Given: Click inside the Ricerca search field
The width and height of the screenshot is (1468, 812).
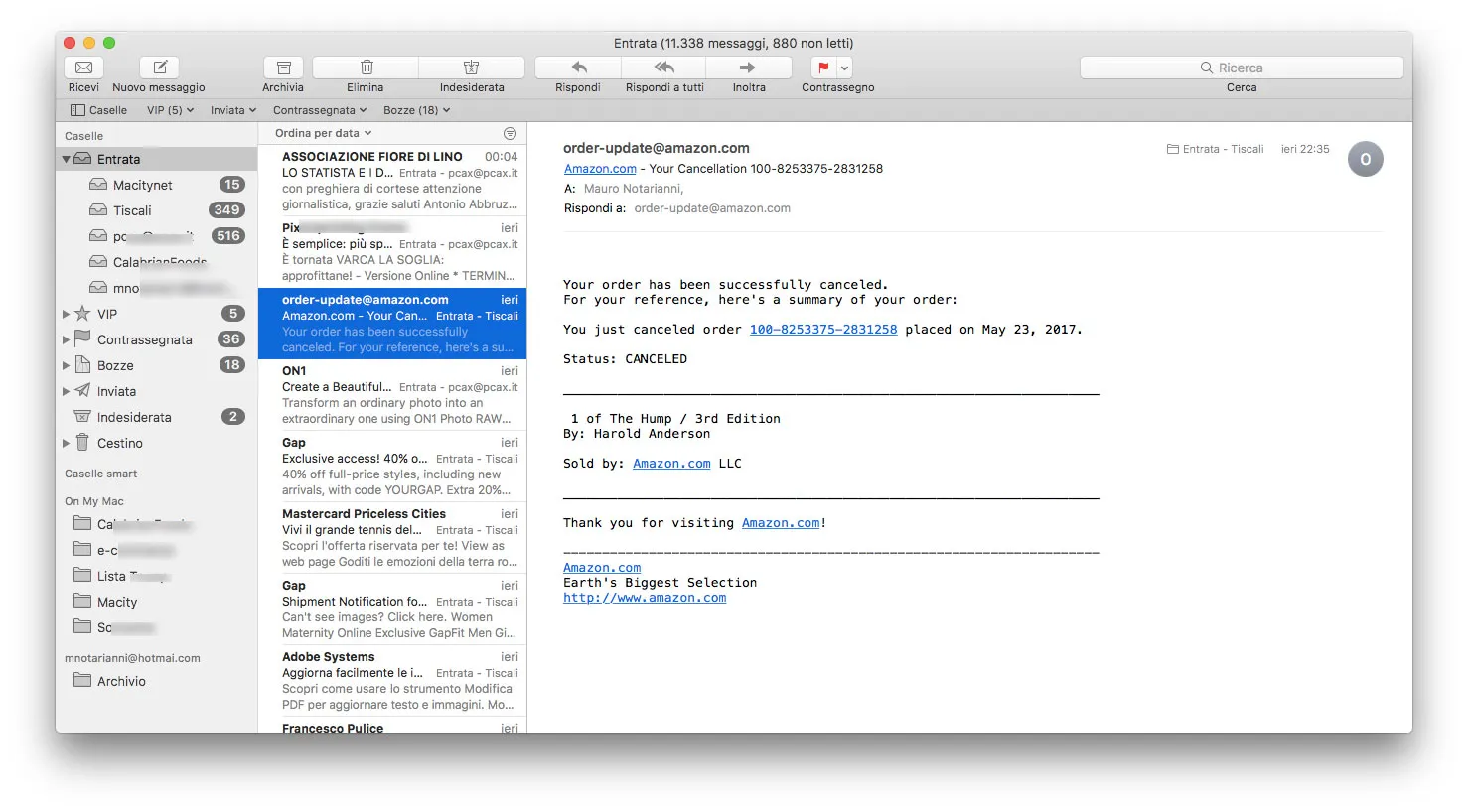Looking at the screenshot, I should click(1240, 67).
